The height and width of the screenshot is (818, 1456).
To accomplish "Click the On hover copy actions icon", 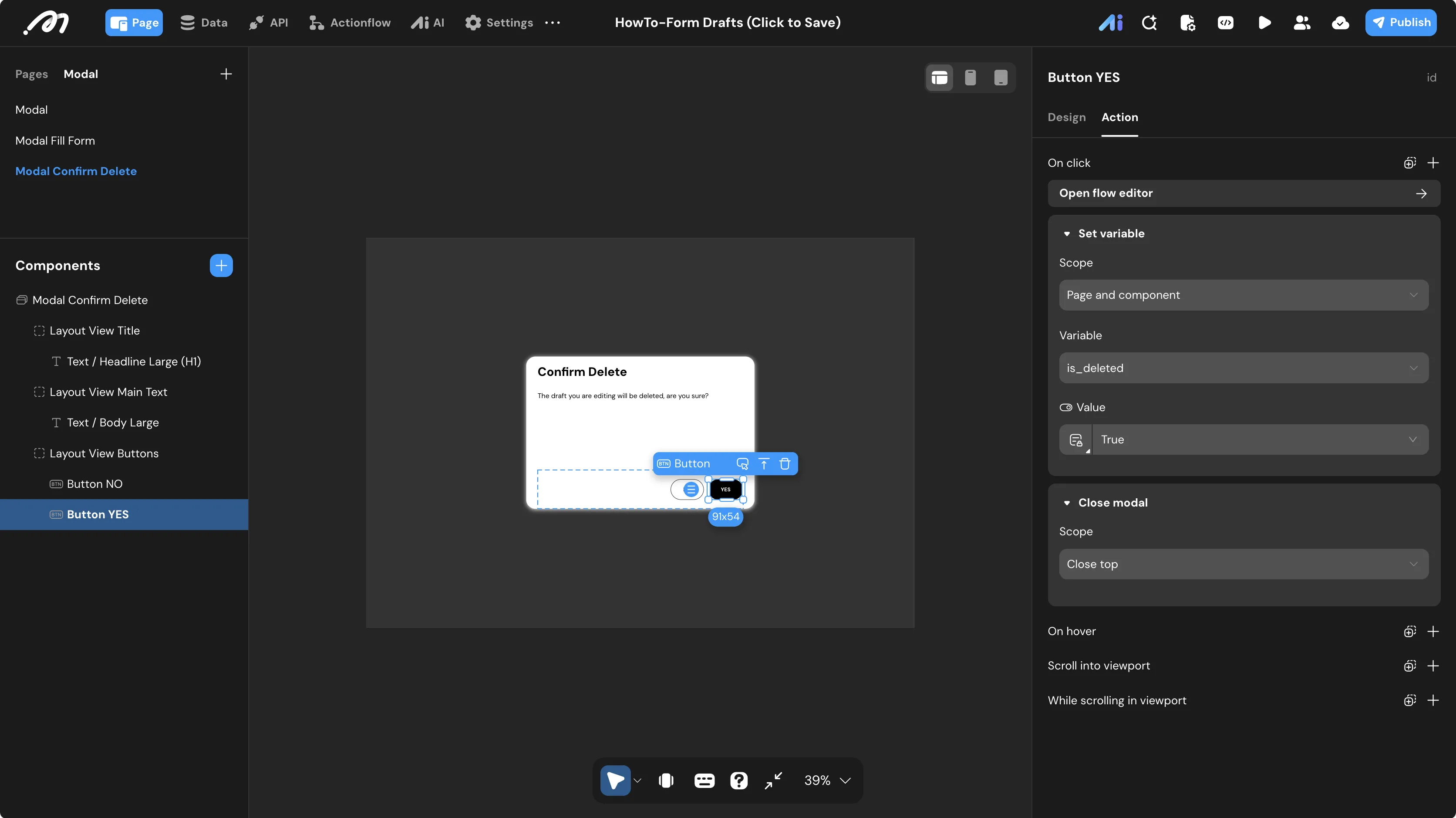I will (1410, 632).
